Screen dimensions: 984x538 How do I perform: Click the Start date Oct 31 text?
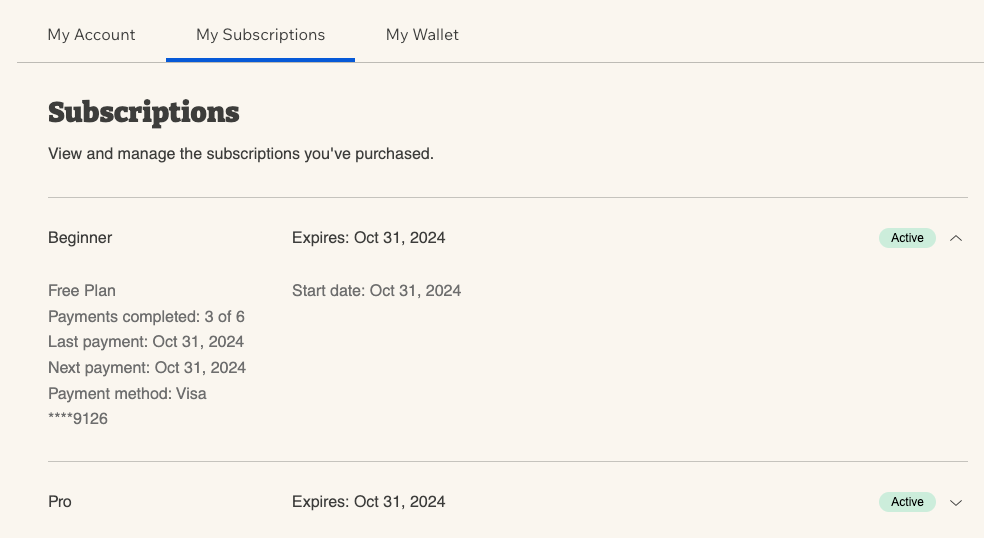point(377,291)
